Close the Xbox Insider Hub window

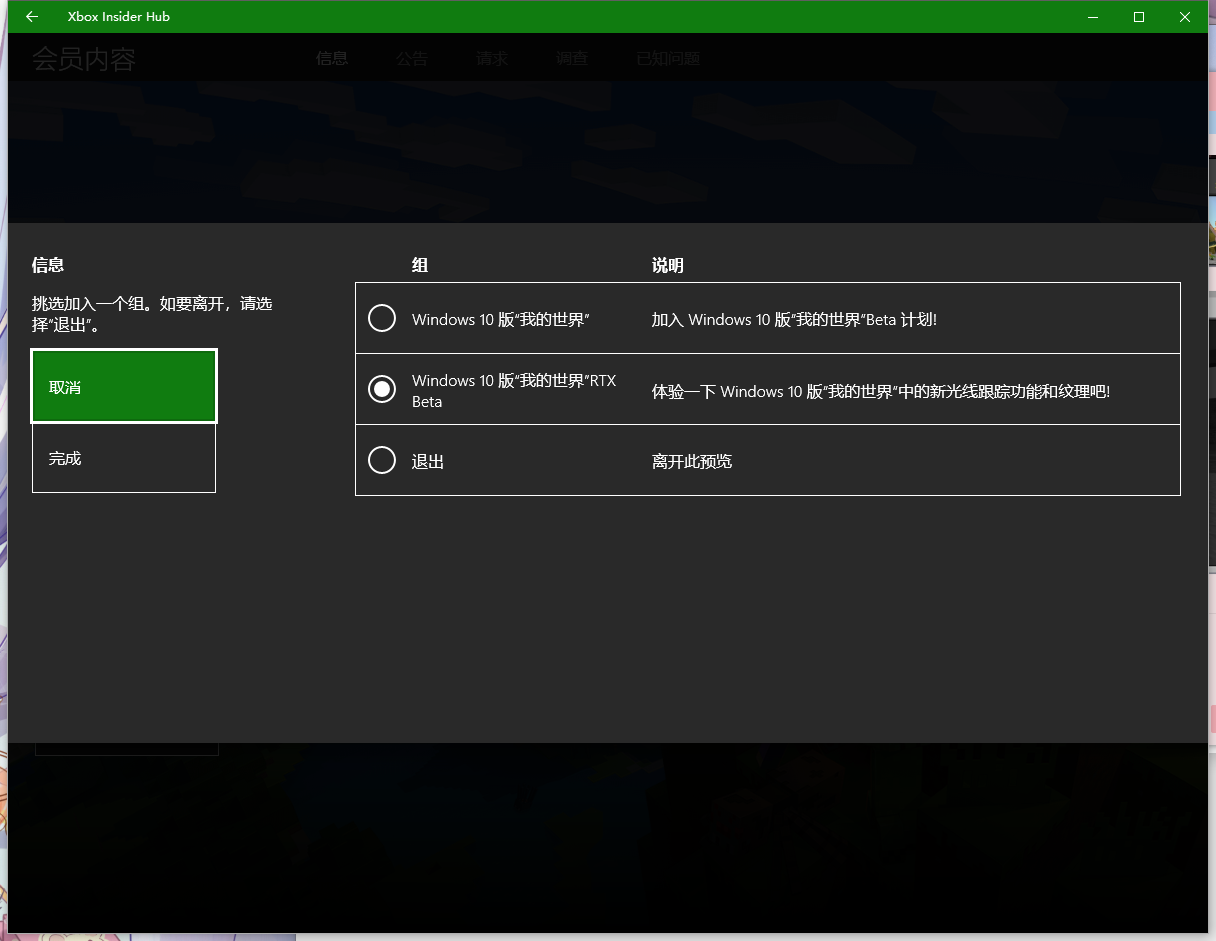[x=1185, y=17]
